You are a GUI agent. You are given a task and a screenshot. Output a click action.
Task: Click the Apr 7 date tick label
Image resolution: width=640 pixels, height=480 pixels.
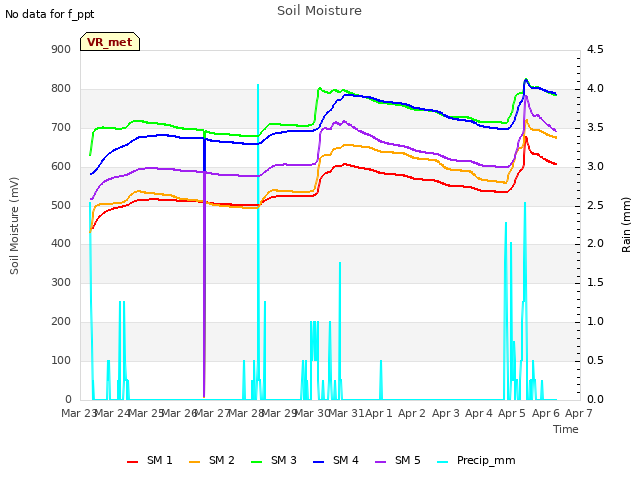coord(578,413)
